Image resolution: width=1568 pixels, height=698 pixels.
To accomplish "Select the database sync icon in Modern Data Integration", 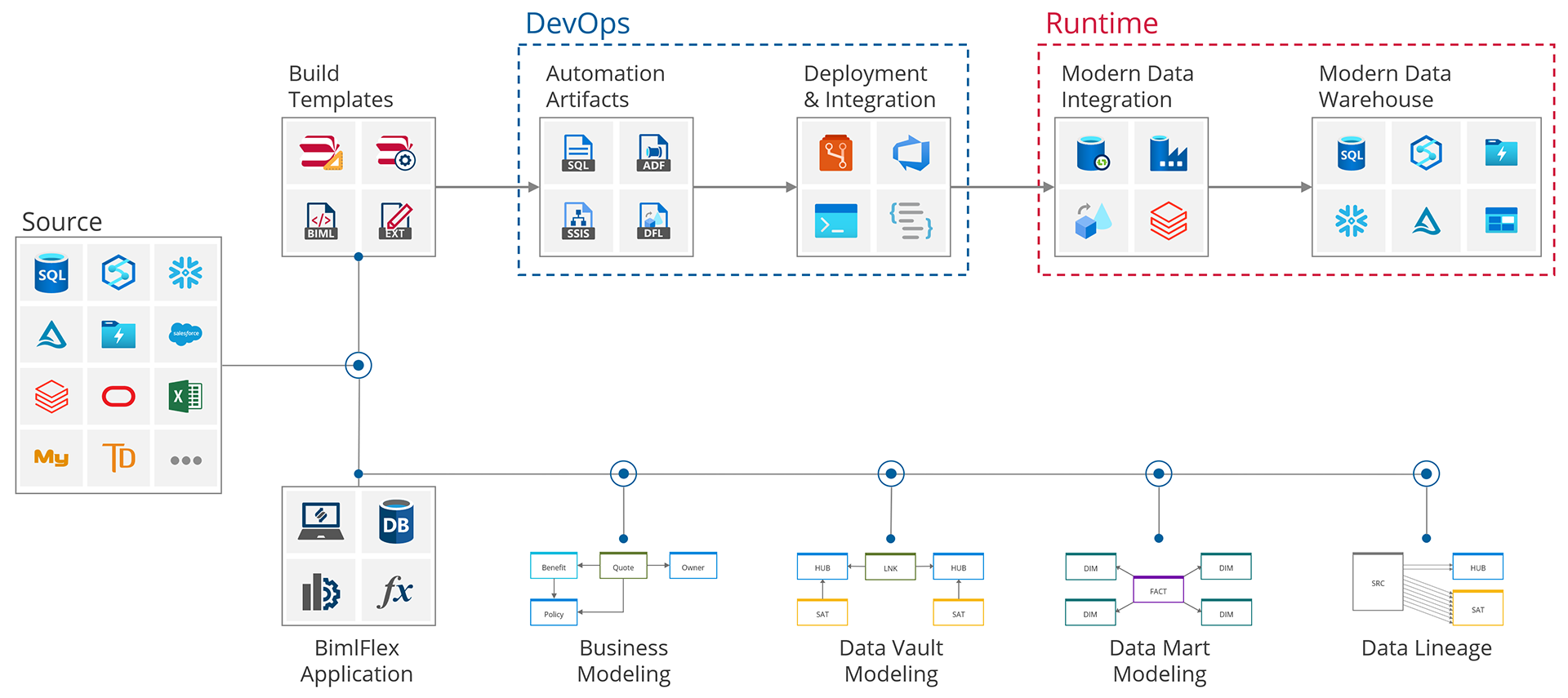I will click(1093, 153).
